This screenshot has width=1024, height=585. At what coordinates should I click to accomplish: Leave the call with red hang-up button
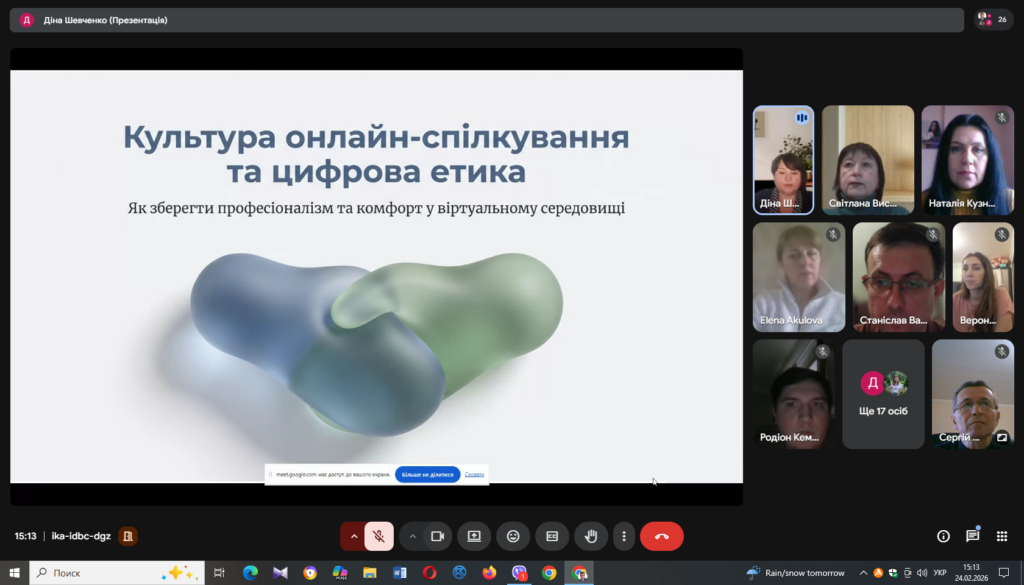pos(661,536)
